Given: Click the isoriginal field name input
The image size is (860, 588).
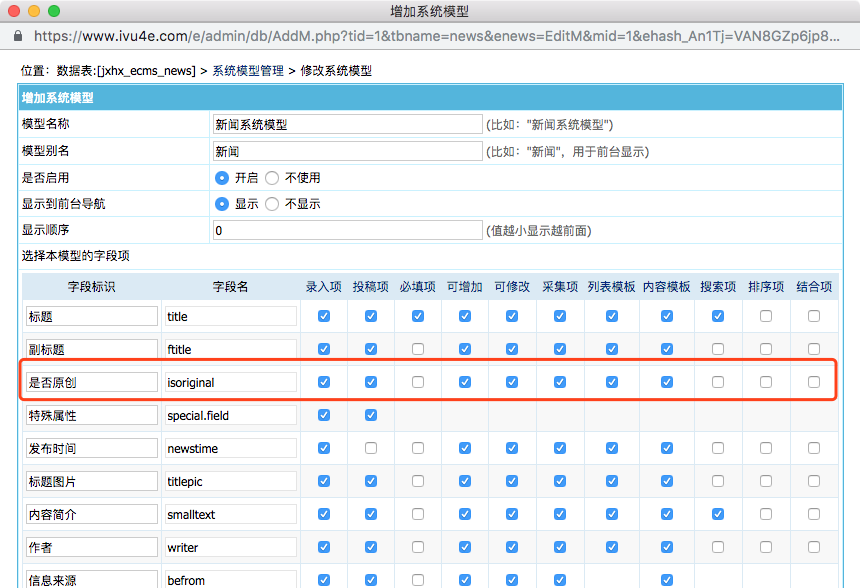Looking at the screenshot, I should pyautogui.click(x=231, y=382).
